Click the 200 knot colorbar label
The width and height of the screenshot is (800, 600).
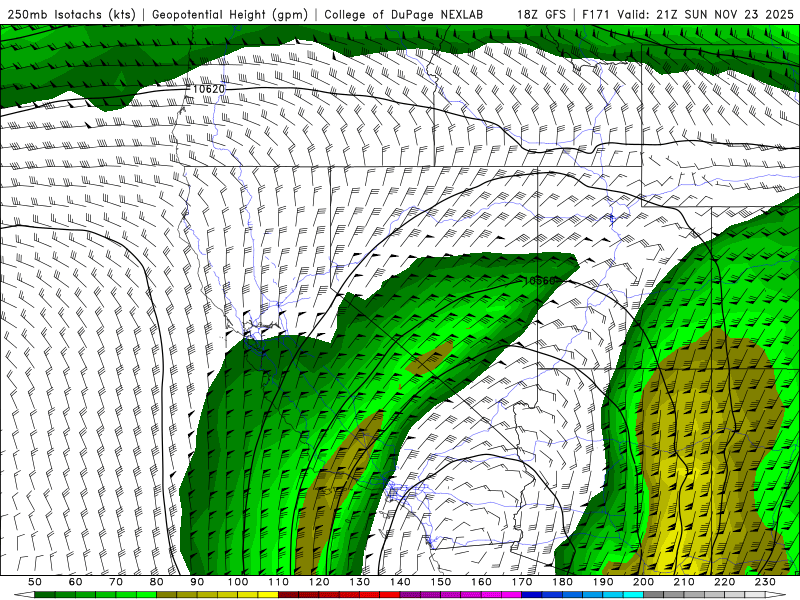tap(644, 582)
